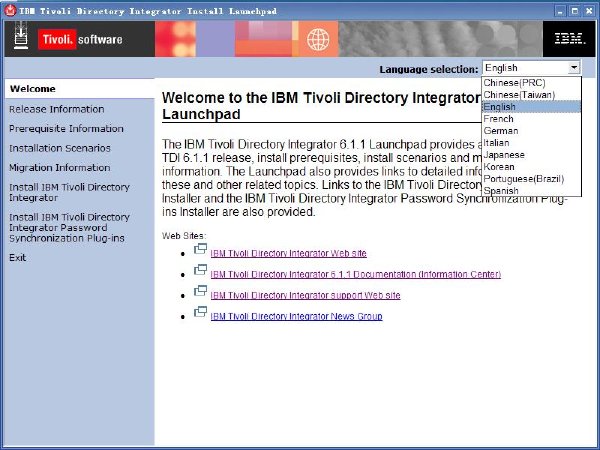
Task: Click new-window icon beside News Group link
Action: click(x=201, y=312)
